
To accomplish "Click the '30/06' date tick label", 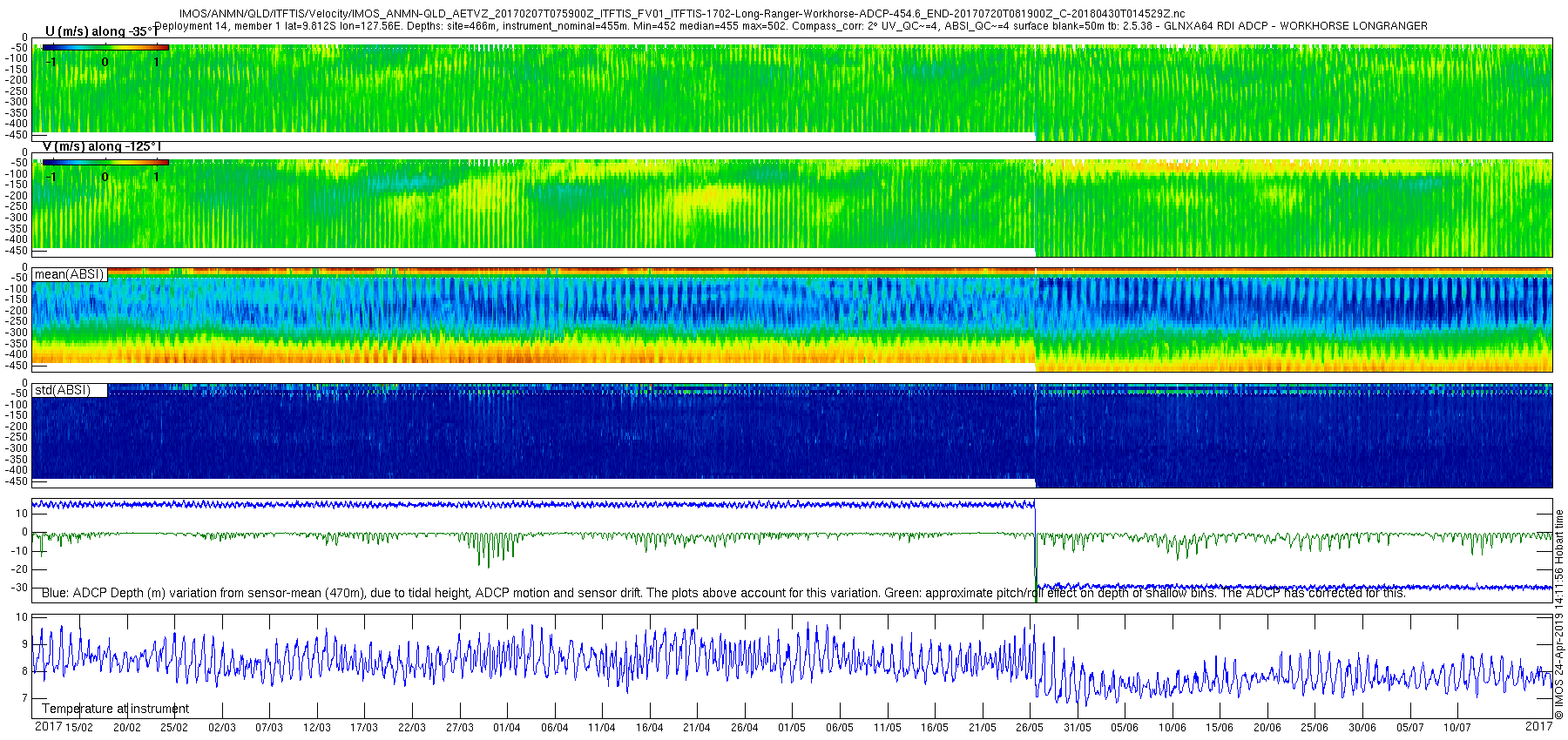I will pos(1362,727).
